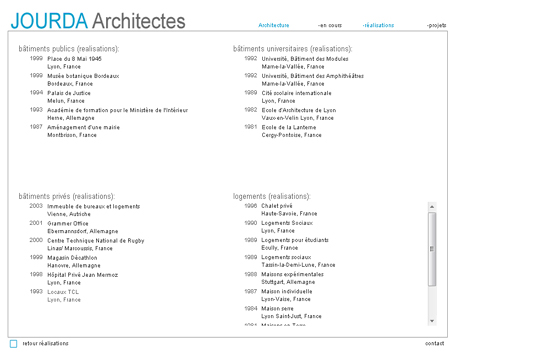The width and height of the screenshot is (550, 360).
Task: Go to the en cours section
Action: (330, 25)
